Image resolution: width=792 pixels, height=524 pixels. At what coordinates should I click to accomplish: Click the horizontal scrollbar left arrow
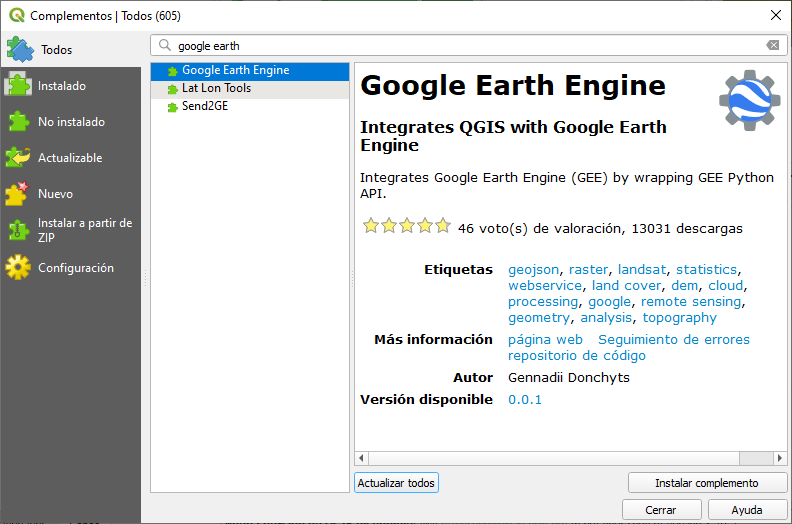361,458
